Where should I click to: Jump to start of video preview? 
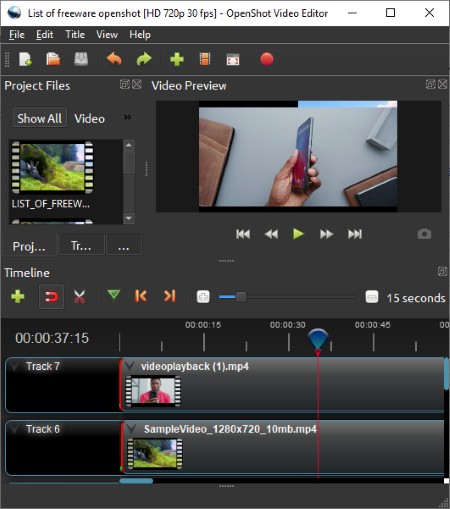[243, 234]
